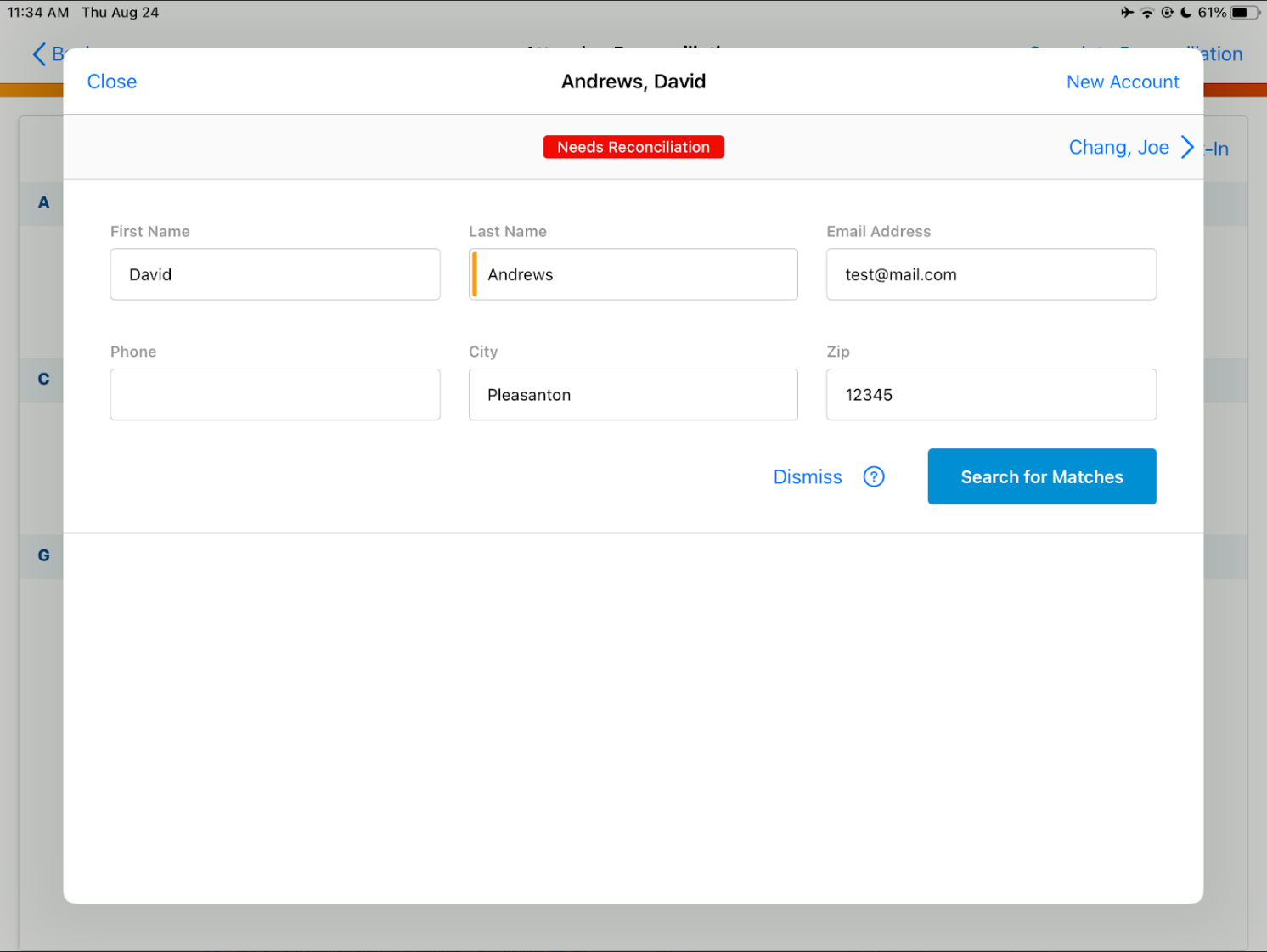1267x952 pixels.
Task: Tap the back chevron in top-left corner
Action: click(x=39, y=54)
